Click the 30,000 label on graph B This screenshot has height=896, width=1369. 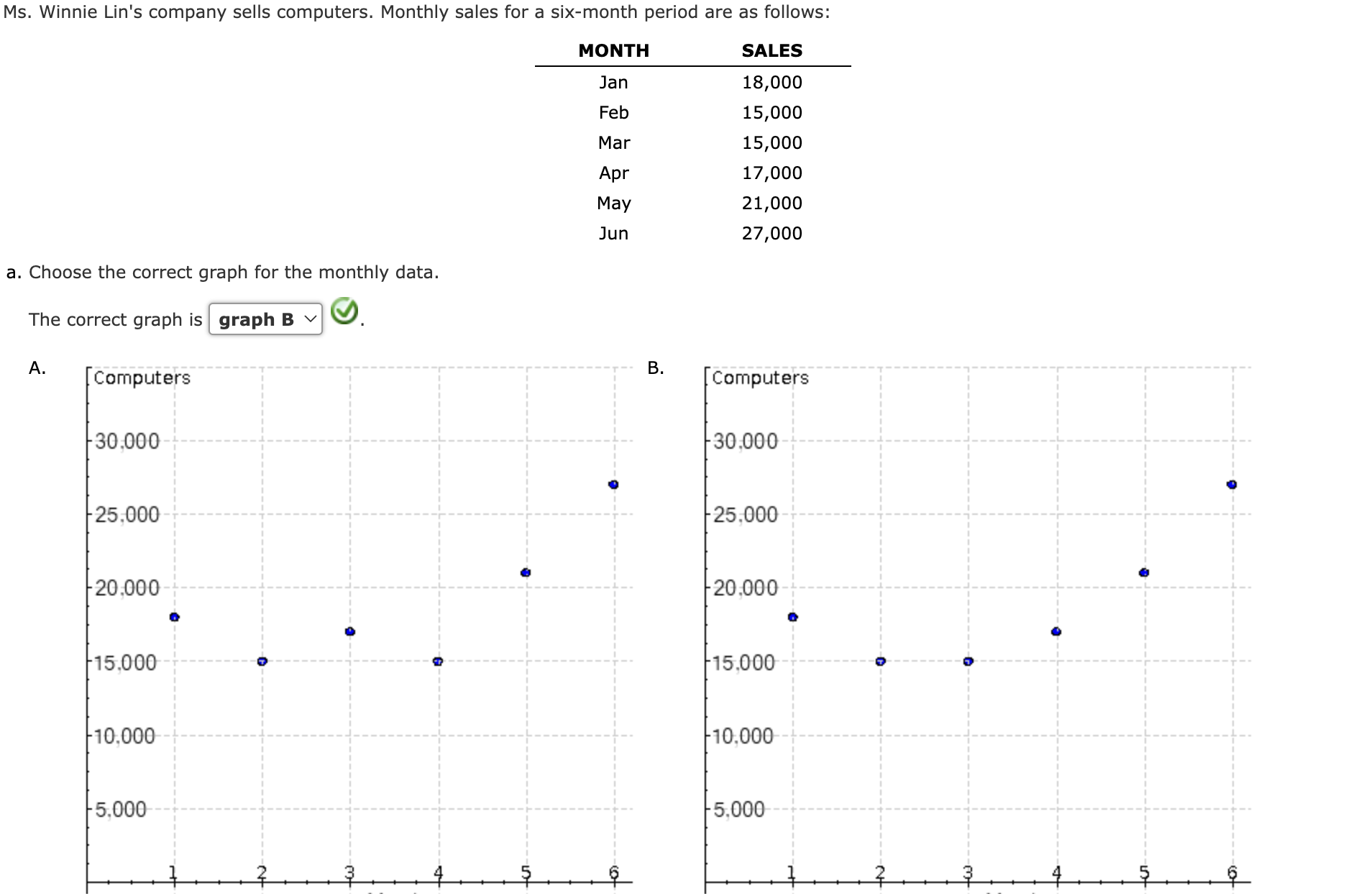coord(746,441)
